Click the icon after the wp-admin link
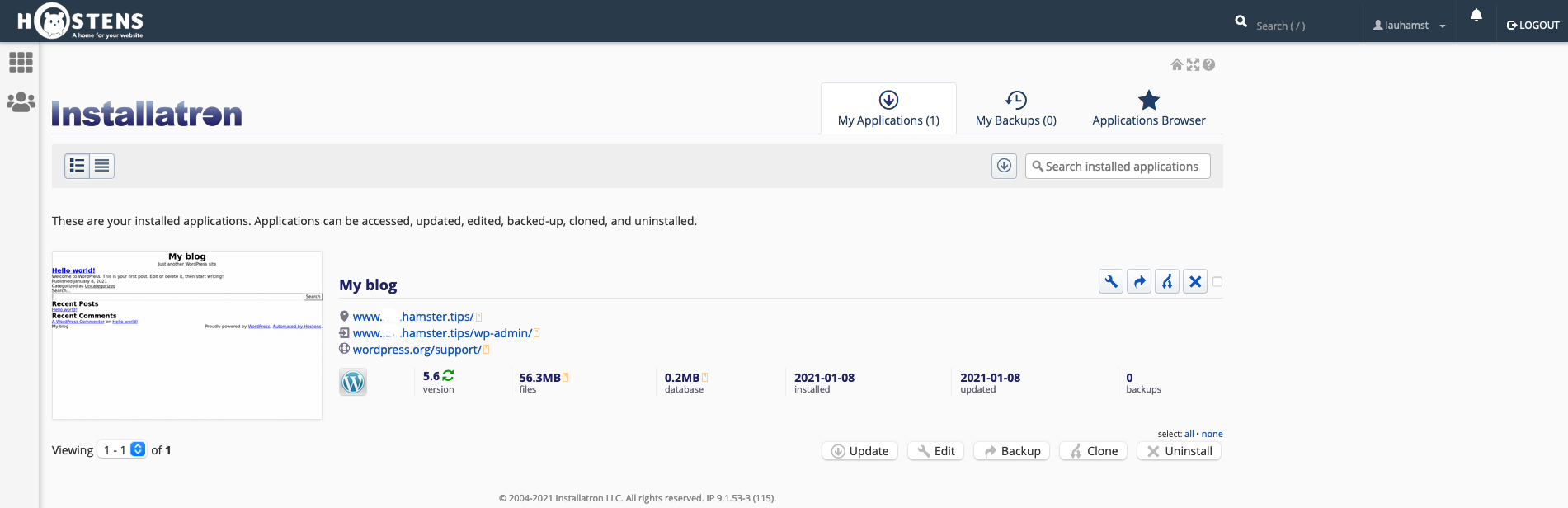1568x508 pixels. click(537, 333)
